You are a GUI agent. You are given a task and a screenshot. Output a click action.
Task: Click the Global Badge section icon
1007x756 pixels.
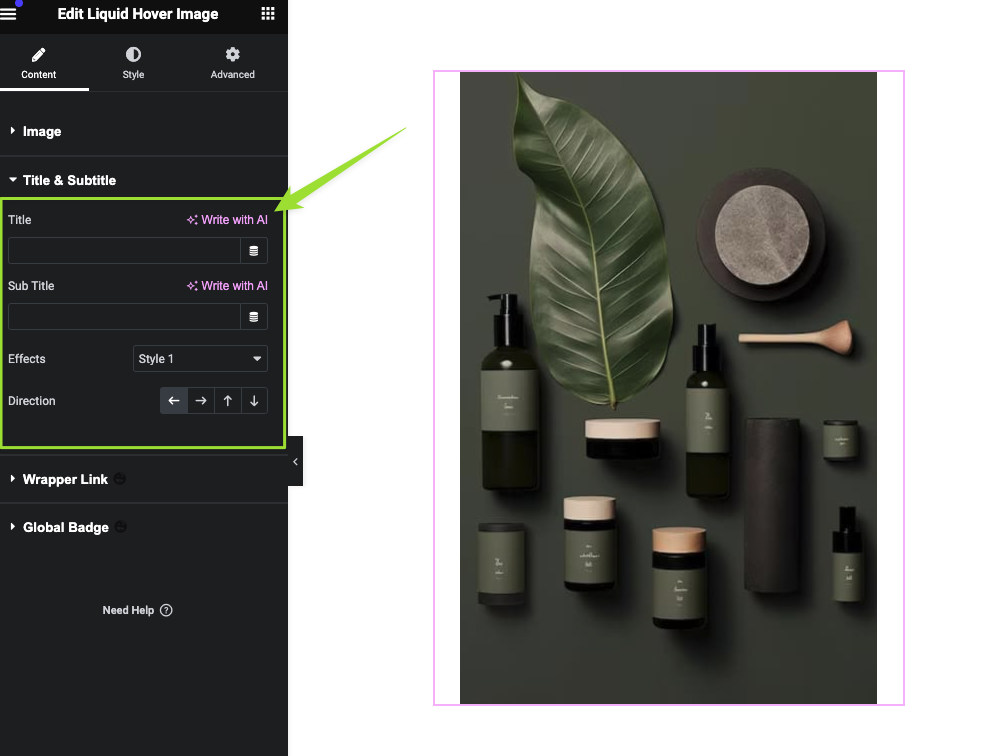120,527
